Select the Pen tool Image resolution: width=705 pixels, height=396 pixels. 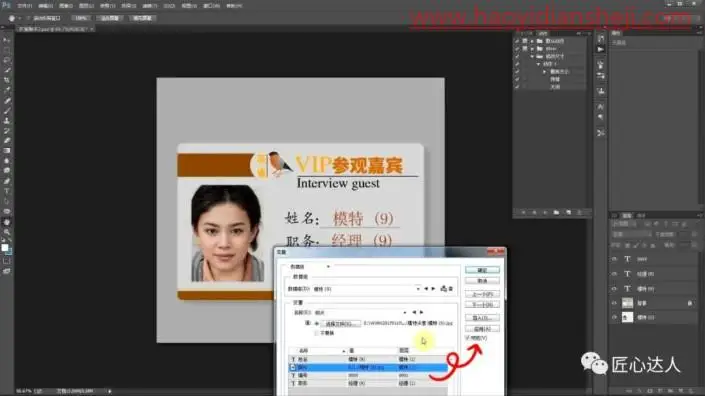tap(7, 181)
